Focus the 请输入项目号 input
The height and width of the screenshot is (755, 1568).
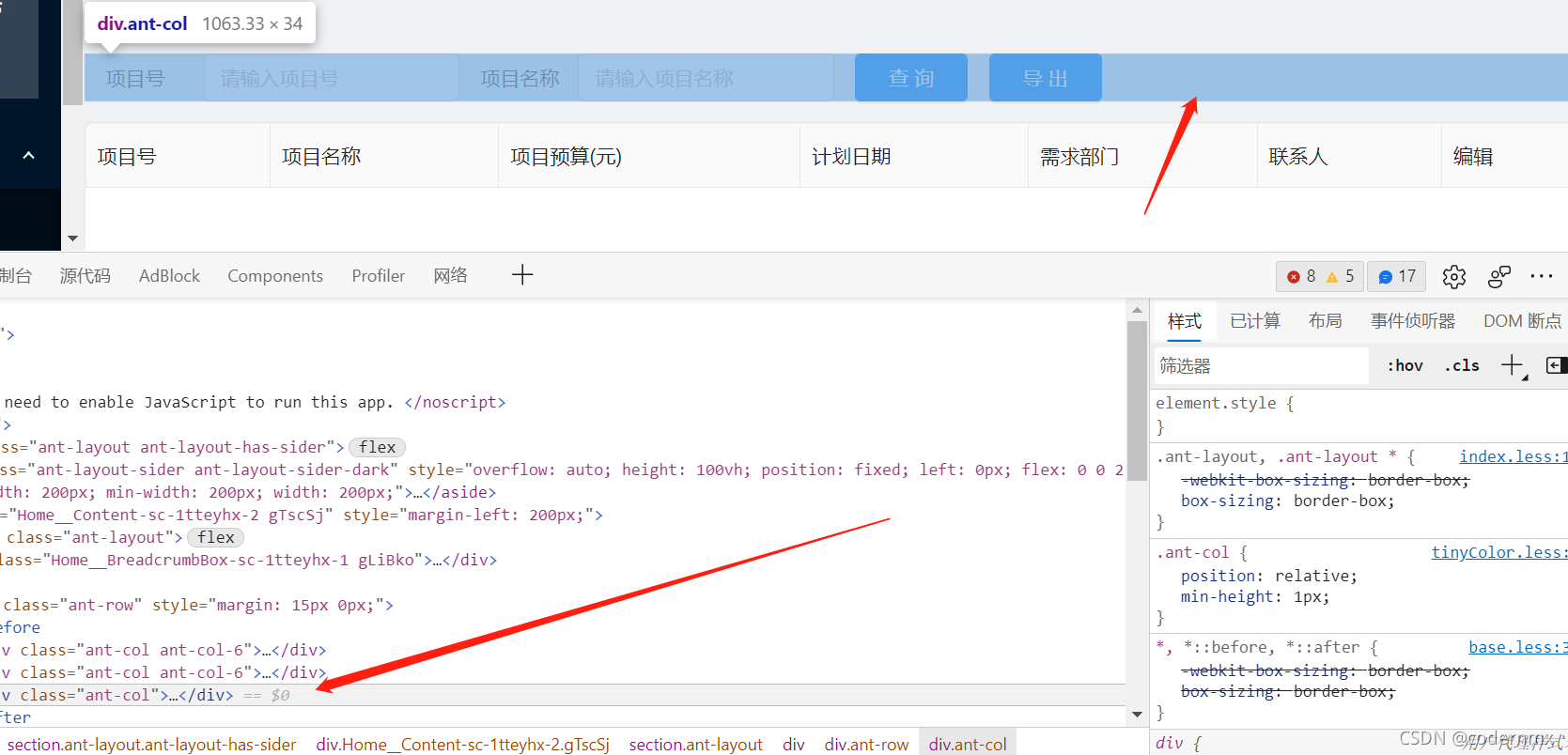pos(332,78)
